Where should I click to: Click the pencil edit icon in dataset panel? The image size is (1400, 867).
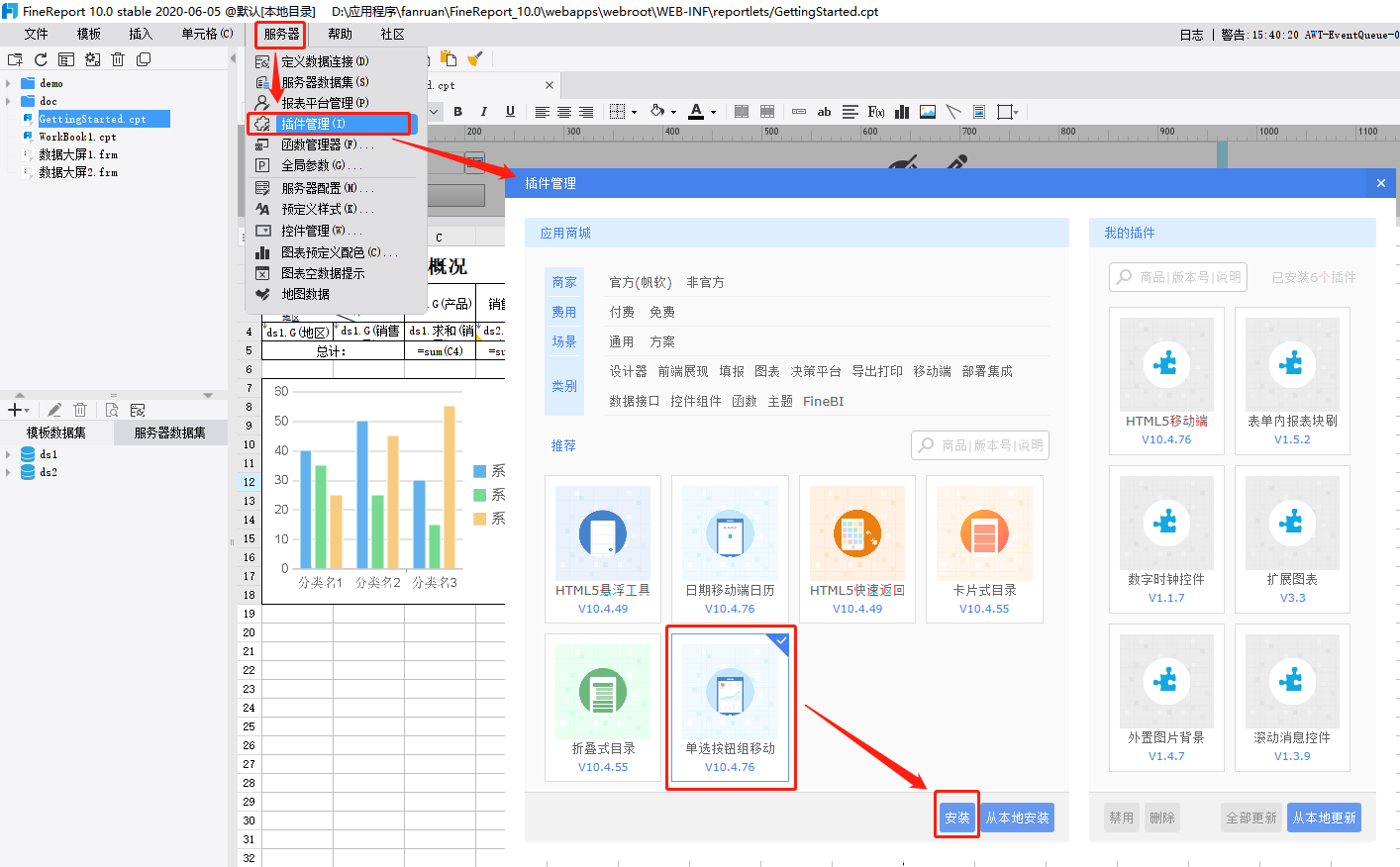pyautogui.click(x=54, y=410)
